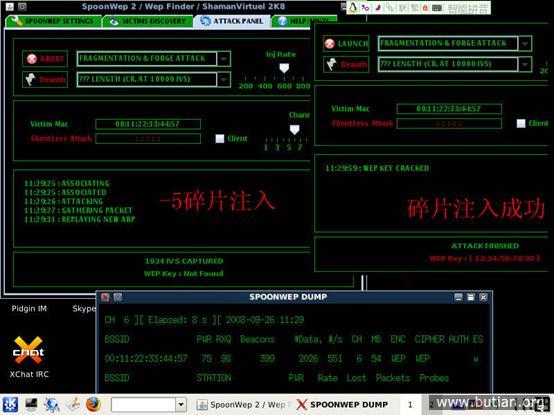Click the menu icon in SPOONWEP DUMP title bar
Image resolution: width=554 pixels, height=415 pixels.
(x=105, y=297)
